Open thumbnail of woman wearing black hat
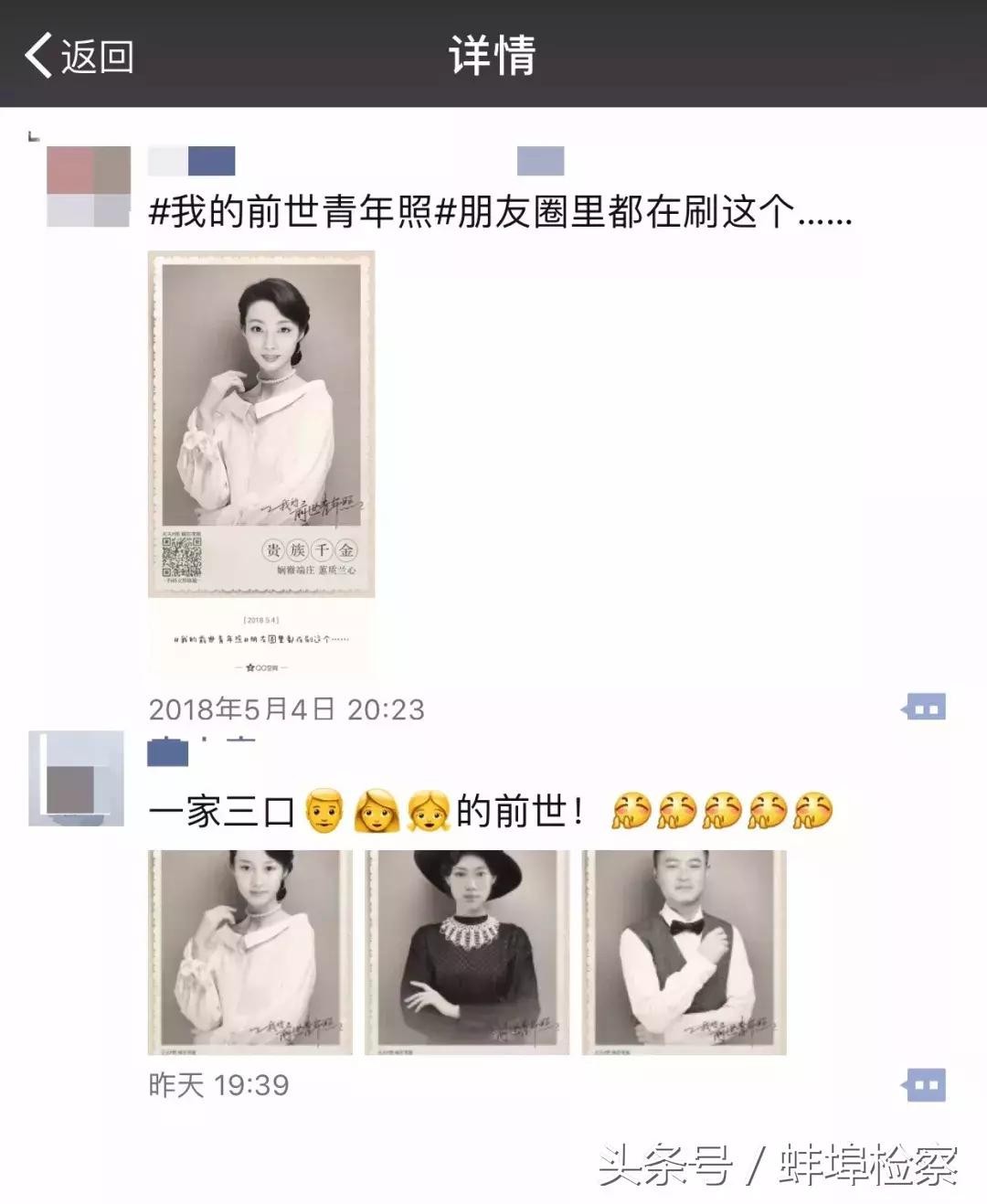Image resolution: width=987 pixels, height=1204 pixels. coord(467,953)
